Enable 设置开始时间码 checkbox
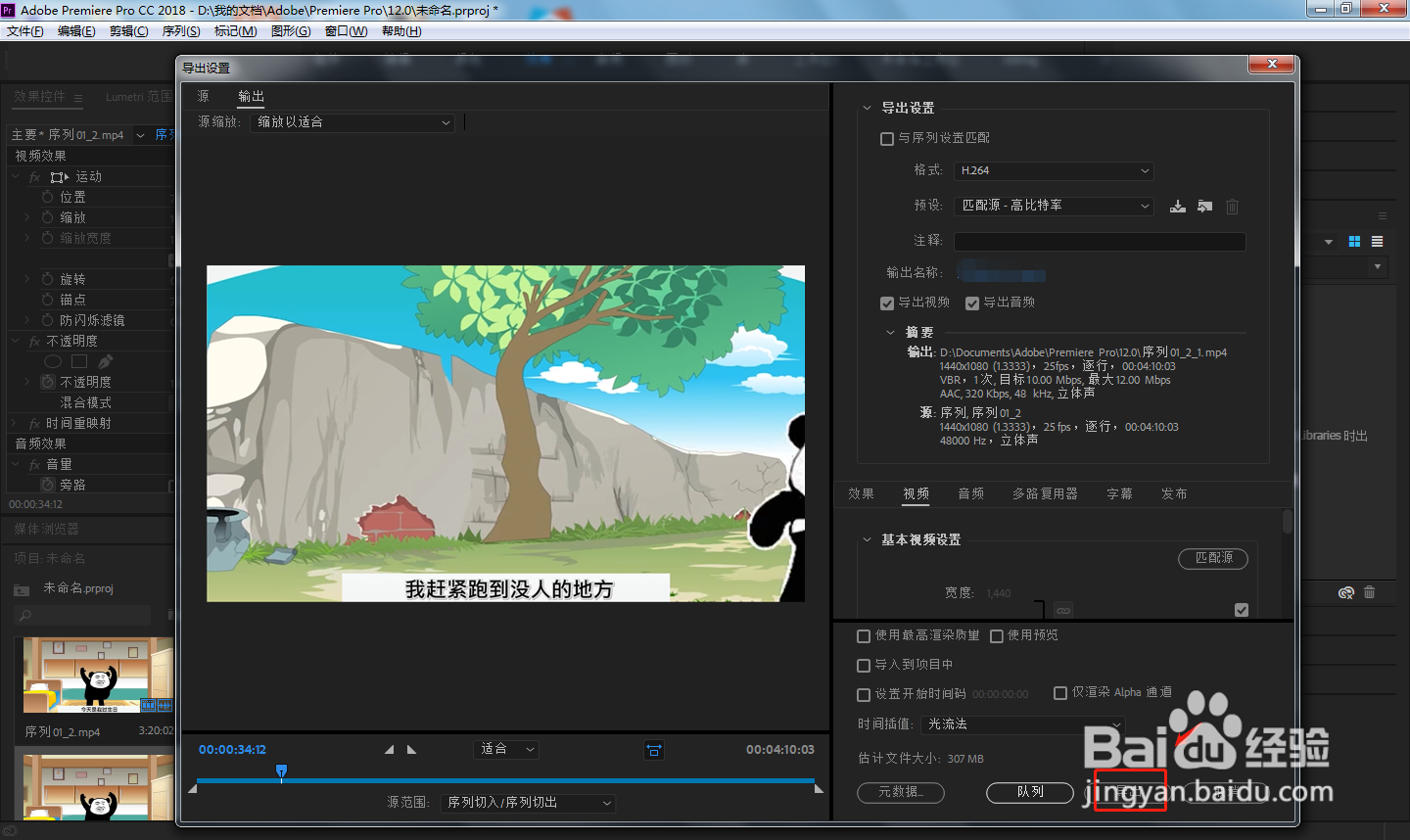The height and width of the screenshot is (840, 1410). point(864,695)
